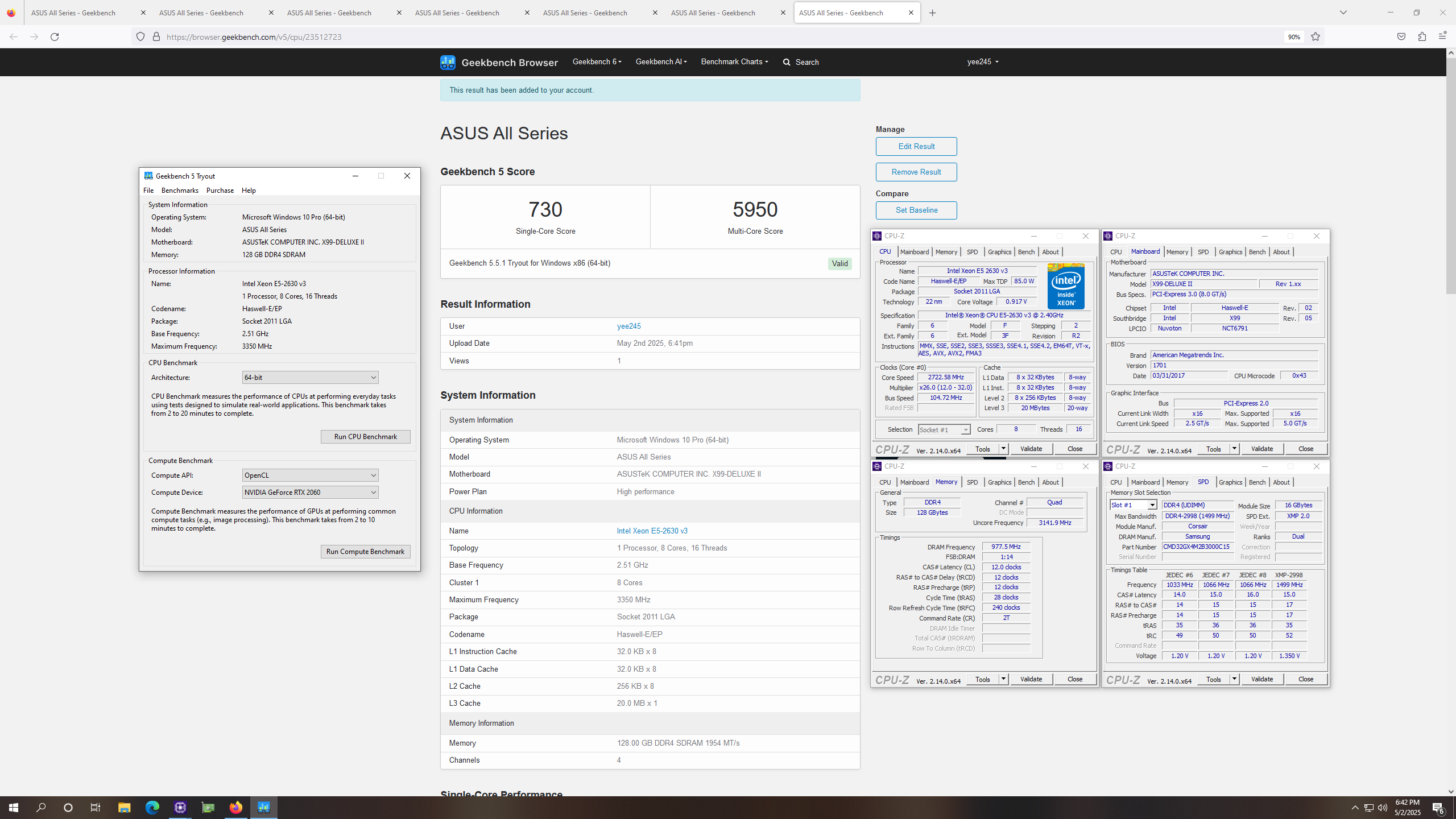Screen dimensions: 1456x819
Task: Click Validate in the SPD CPU-Z window
Action: point(1261,679)
